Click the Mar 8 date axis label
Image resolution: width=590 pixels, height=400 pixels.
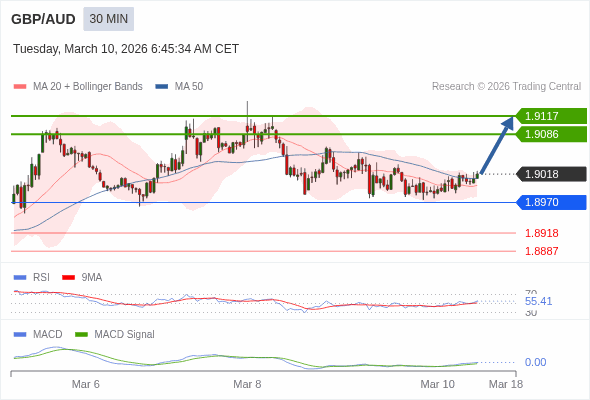[247, 384]
